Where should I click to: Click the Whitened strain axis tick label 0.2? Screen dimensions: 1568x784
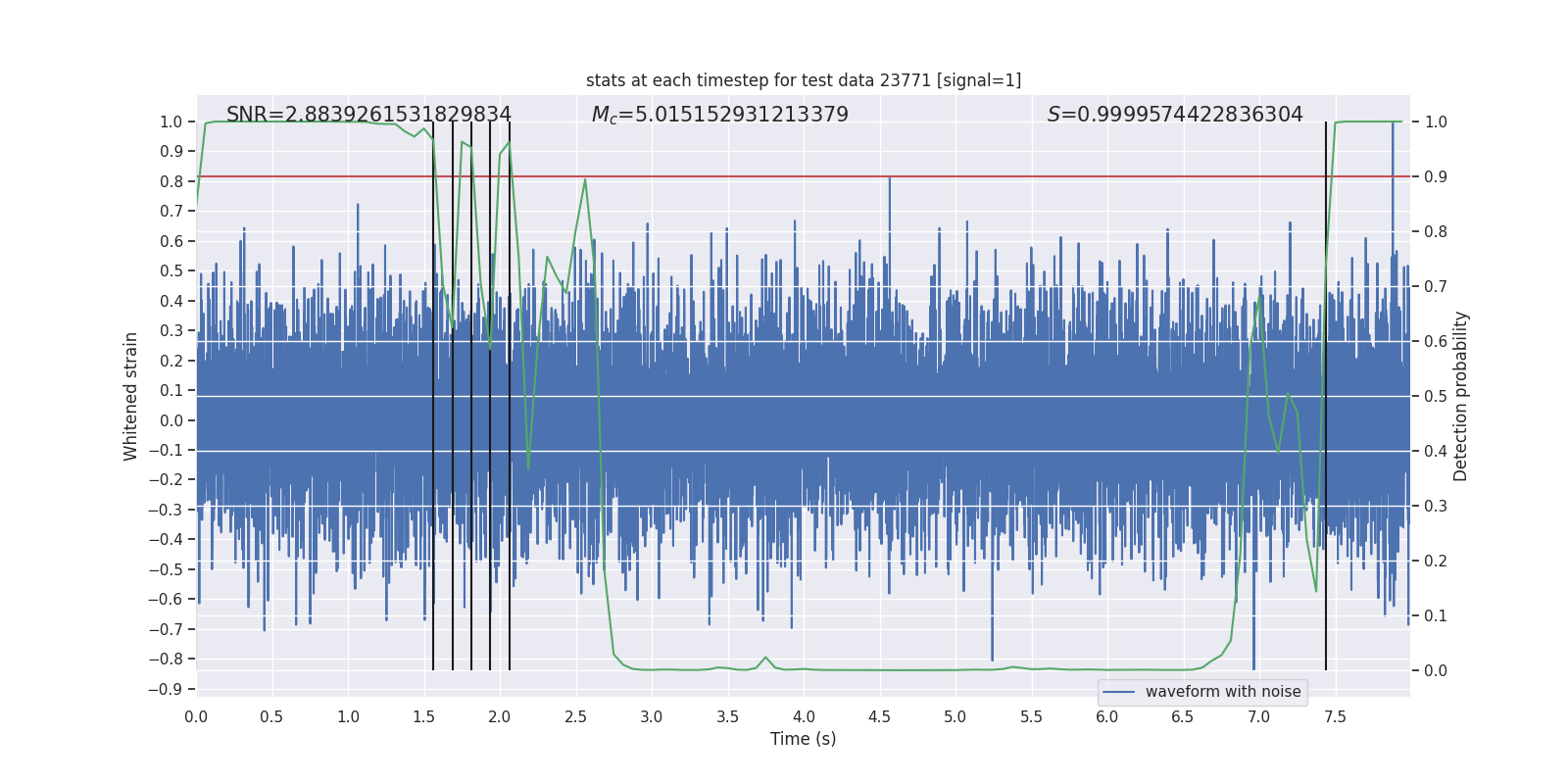171,361
